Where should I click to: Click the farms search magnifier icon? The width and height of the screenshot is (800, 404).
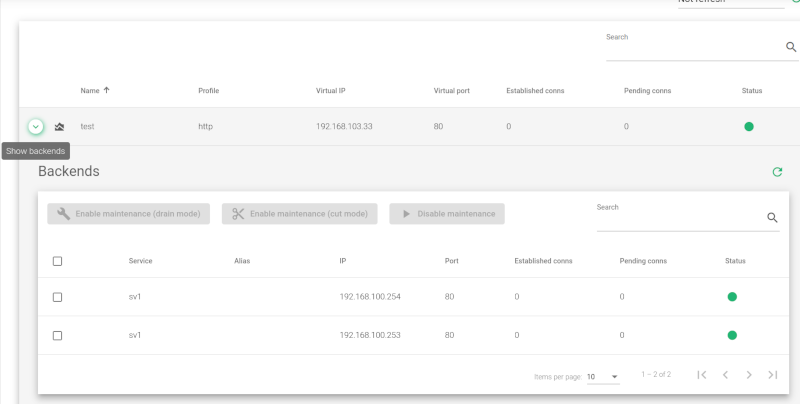[x=791, y=47]
